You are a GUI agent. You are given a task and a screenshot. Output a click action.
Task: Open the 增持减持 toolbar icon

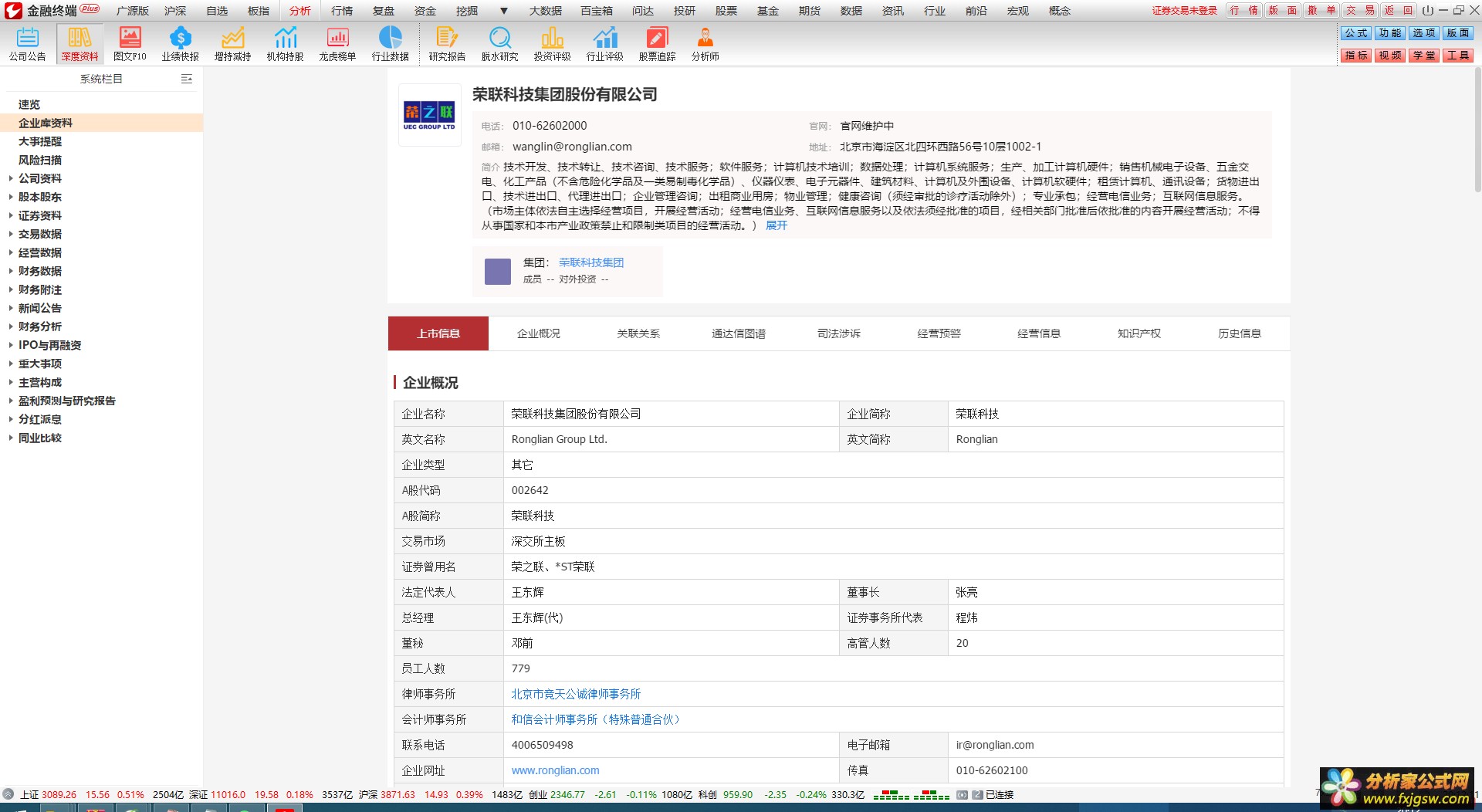point(232,44)
